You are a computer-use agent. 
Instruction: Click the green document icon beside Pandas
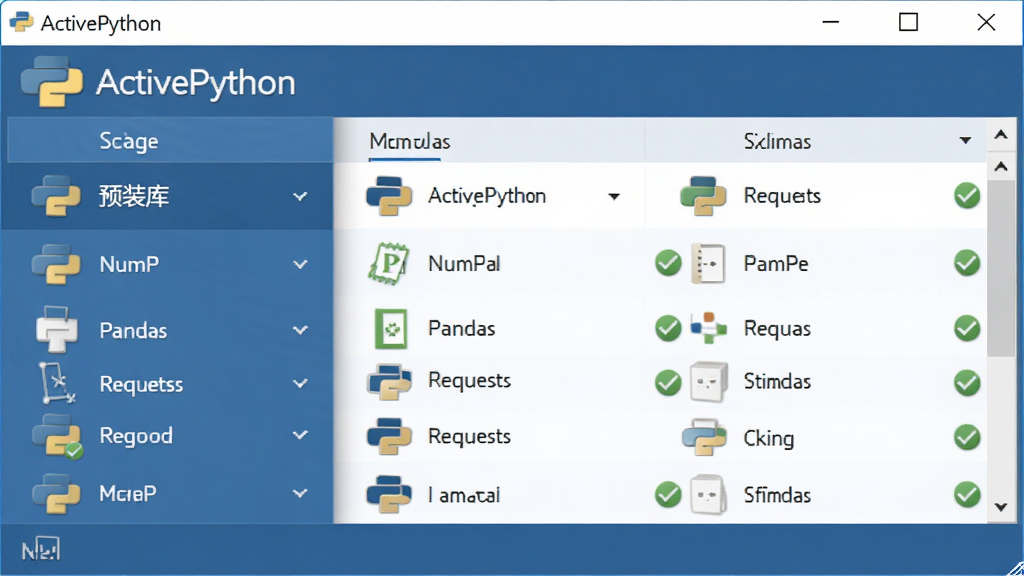pyautogui.click(x=391, y=328)
